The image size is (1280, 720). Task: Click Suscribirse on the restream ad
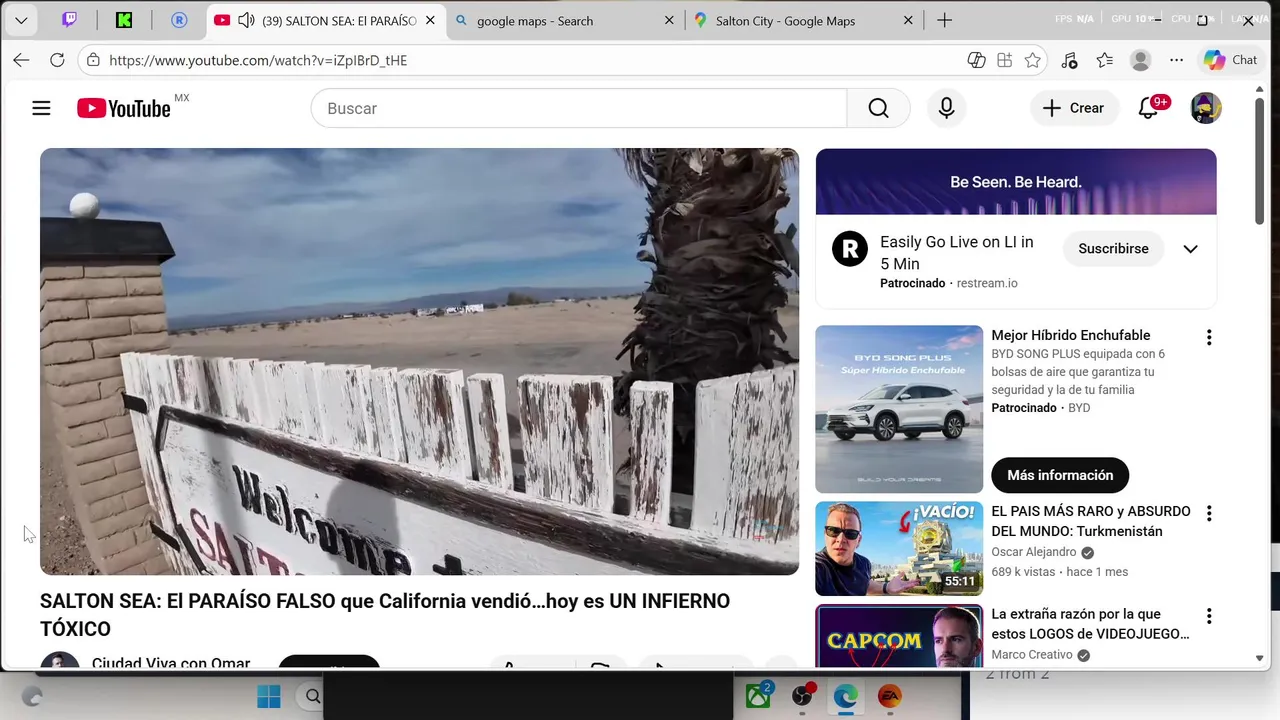(1113, 249)
